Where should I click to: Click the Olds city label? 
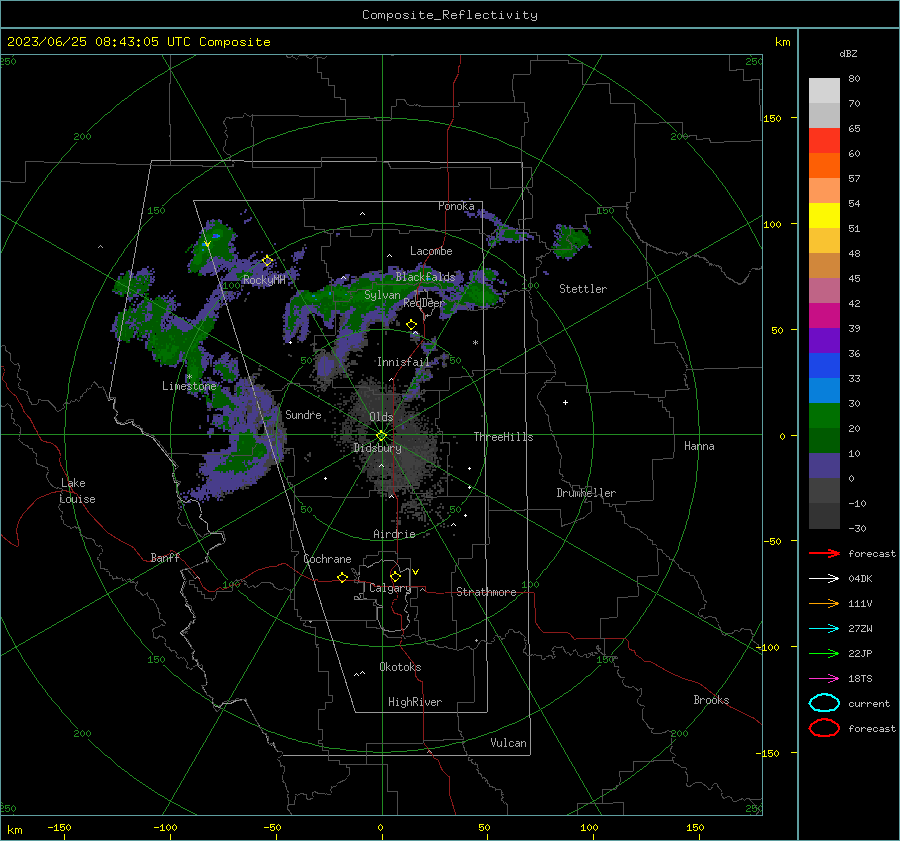pyautogui.click(x=381, y=417)
